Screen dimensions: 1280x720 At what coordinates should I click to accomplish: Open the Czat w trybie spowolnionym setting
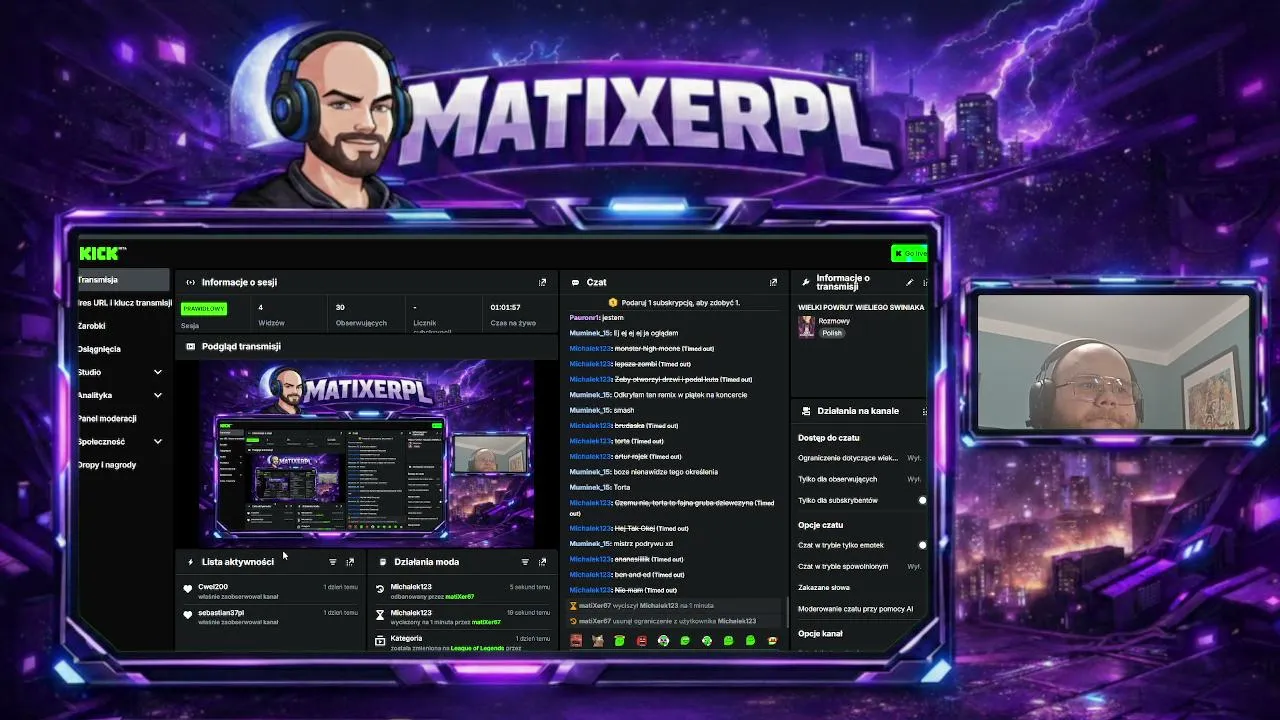(x=860, y=566)
